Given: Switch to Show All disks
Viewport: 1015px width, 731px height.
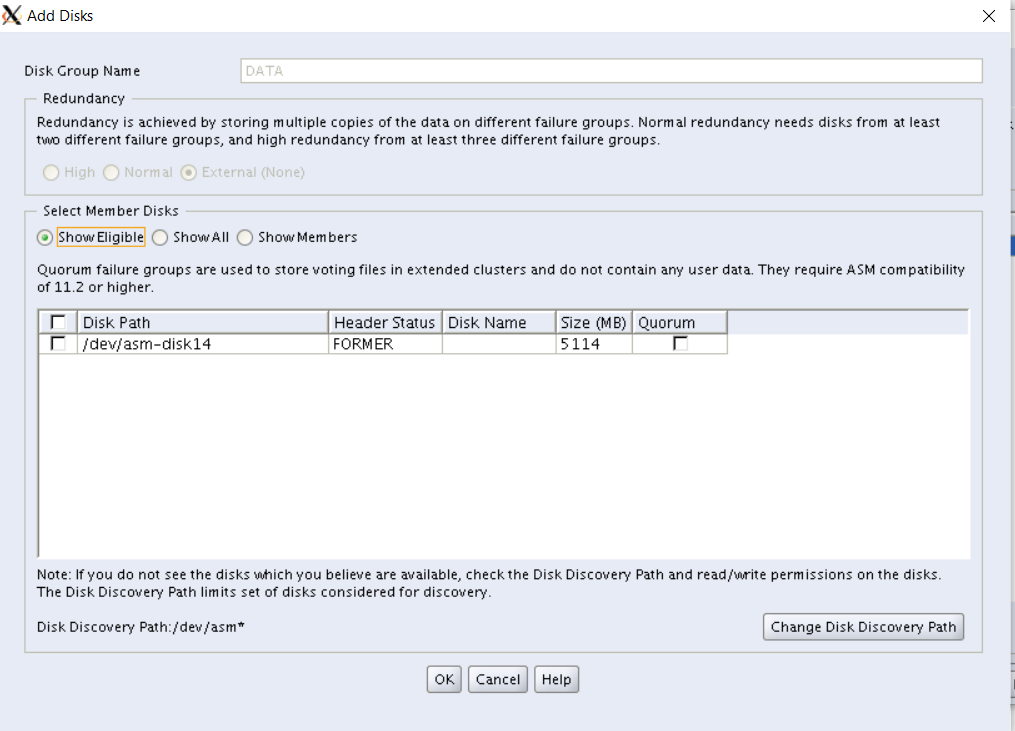Looking at the screenshot, I should tap(160, 237).
